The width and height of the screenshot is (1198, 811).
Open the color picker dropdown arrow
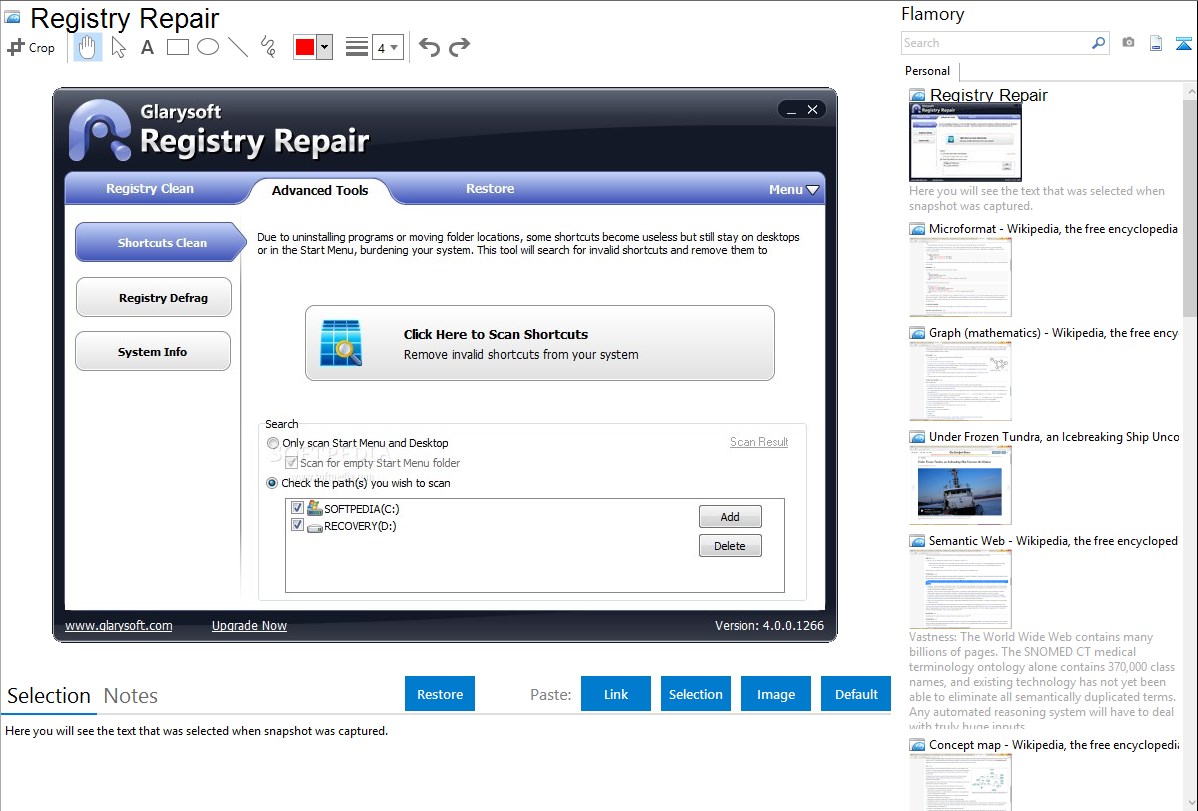pyautogui.click(x=324, y=47)
